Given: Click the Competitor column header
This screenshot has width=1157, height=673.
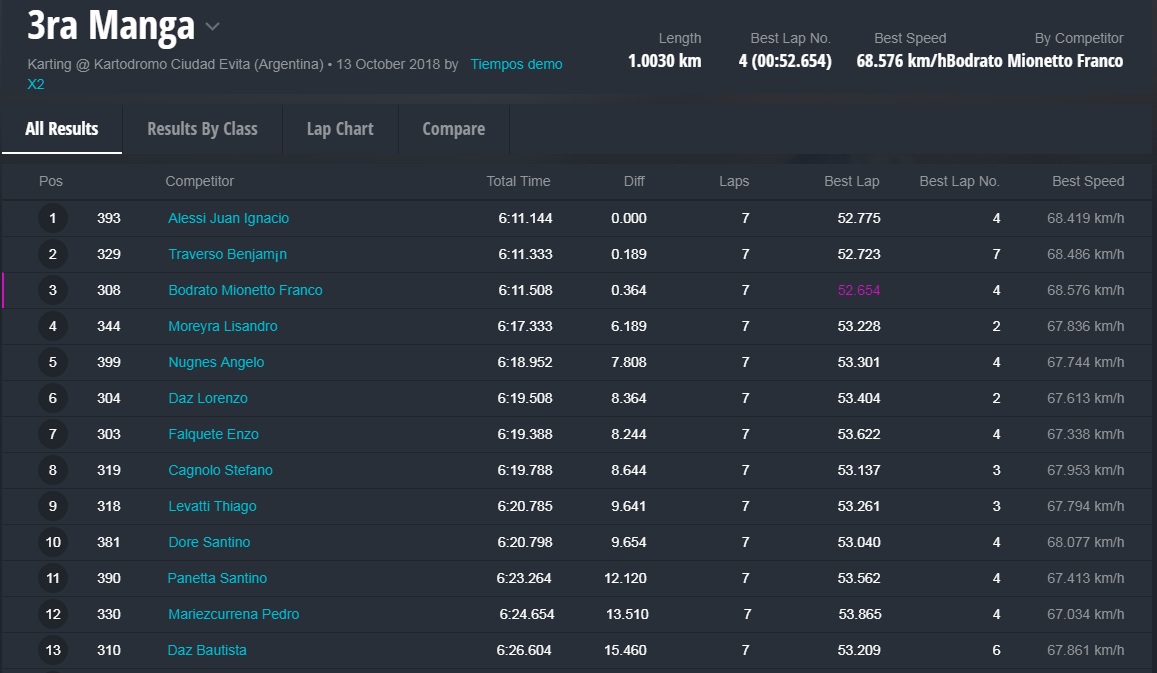Looking at the screenshot, I should click(200, 181).
